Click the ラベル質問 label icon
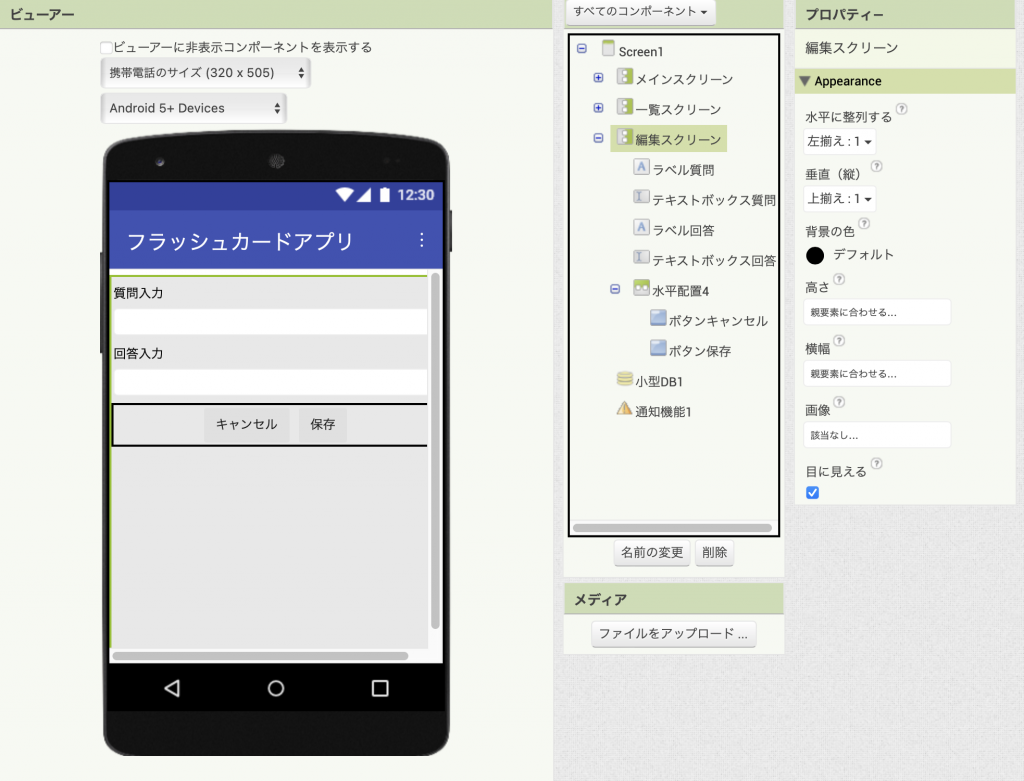The height and width of the screenshot is (781, 1024). (642, 168)
